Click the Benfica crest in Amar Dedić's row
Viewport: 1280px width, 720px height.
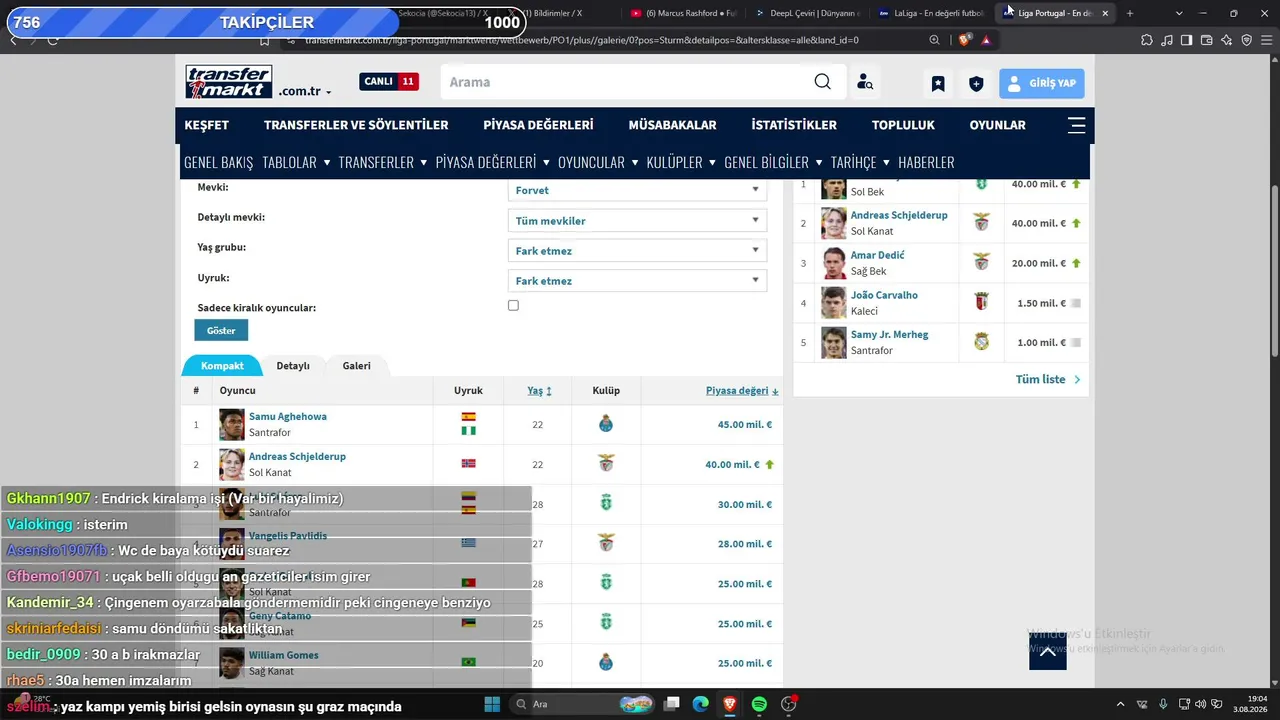point(981,262)
